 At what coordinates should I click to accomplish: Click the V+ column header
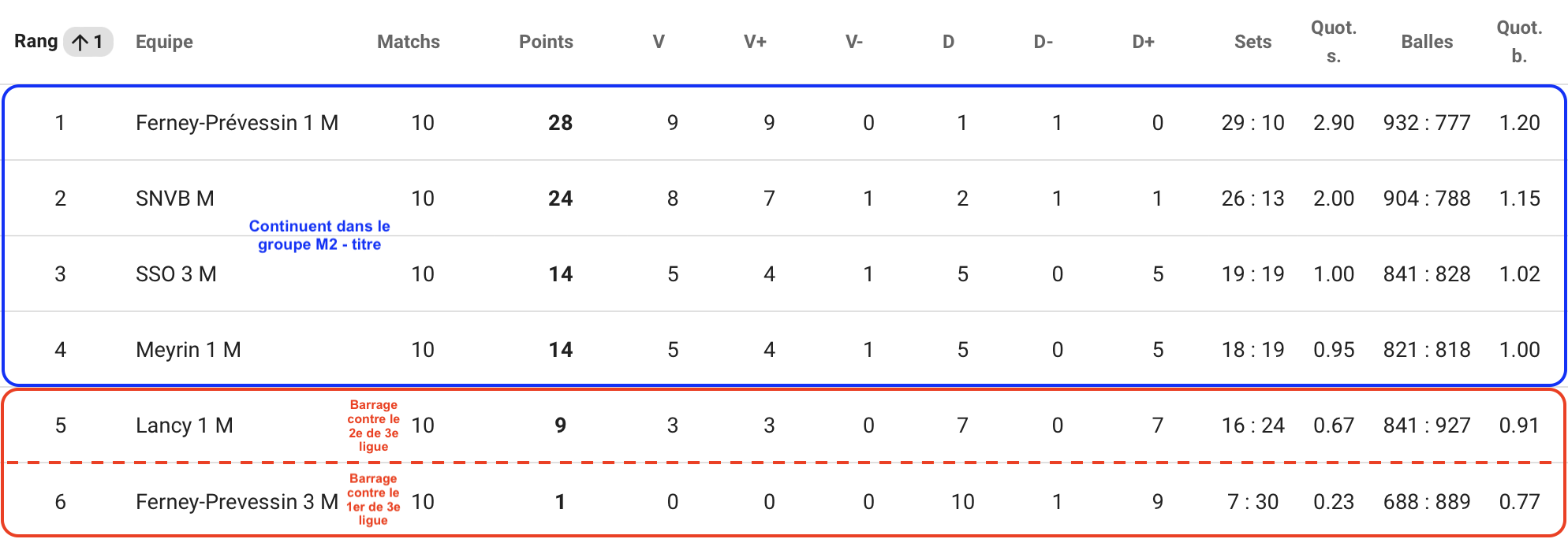click(x=755, y=42)
